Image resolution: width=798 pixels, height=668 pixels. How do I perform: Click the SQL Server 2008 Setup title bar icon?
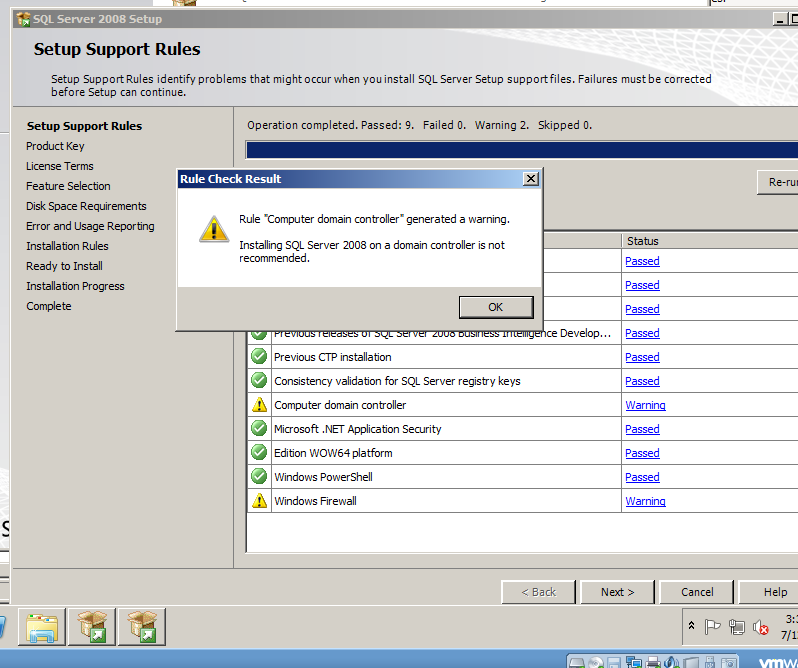pos(23,19)
